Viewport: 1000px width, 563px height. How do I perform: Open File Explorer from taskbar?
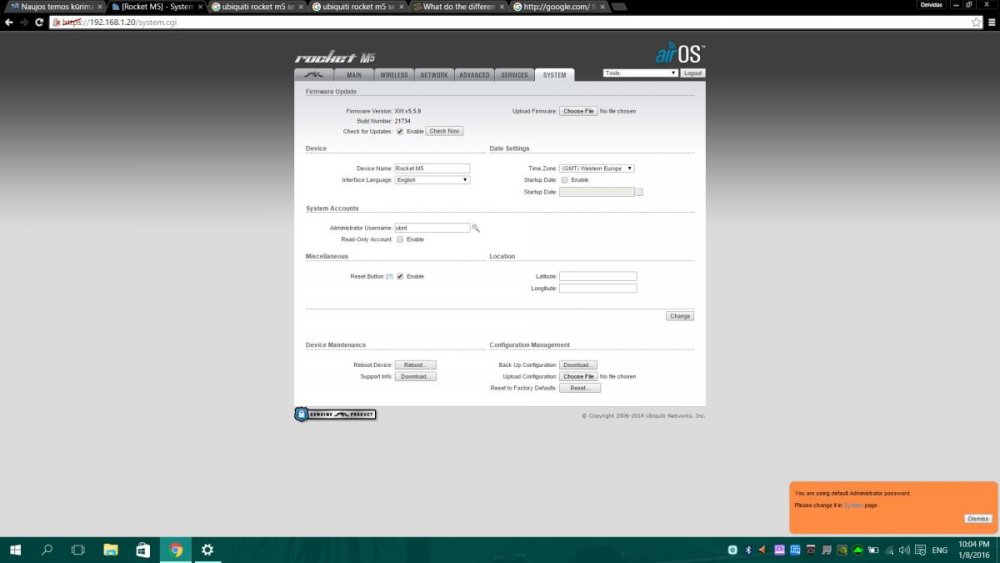[x=110, y=550]
